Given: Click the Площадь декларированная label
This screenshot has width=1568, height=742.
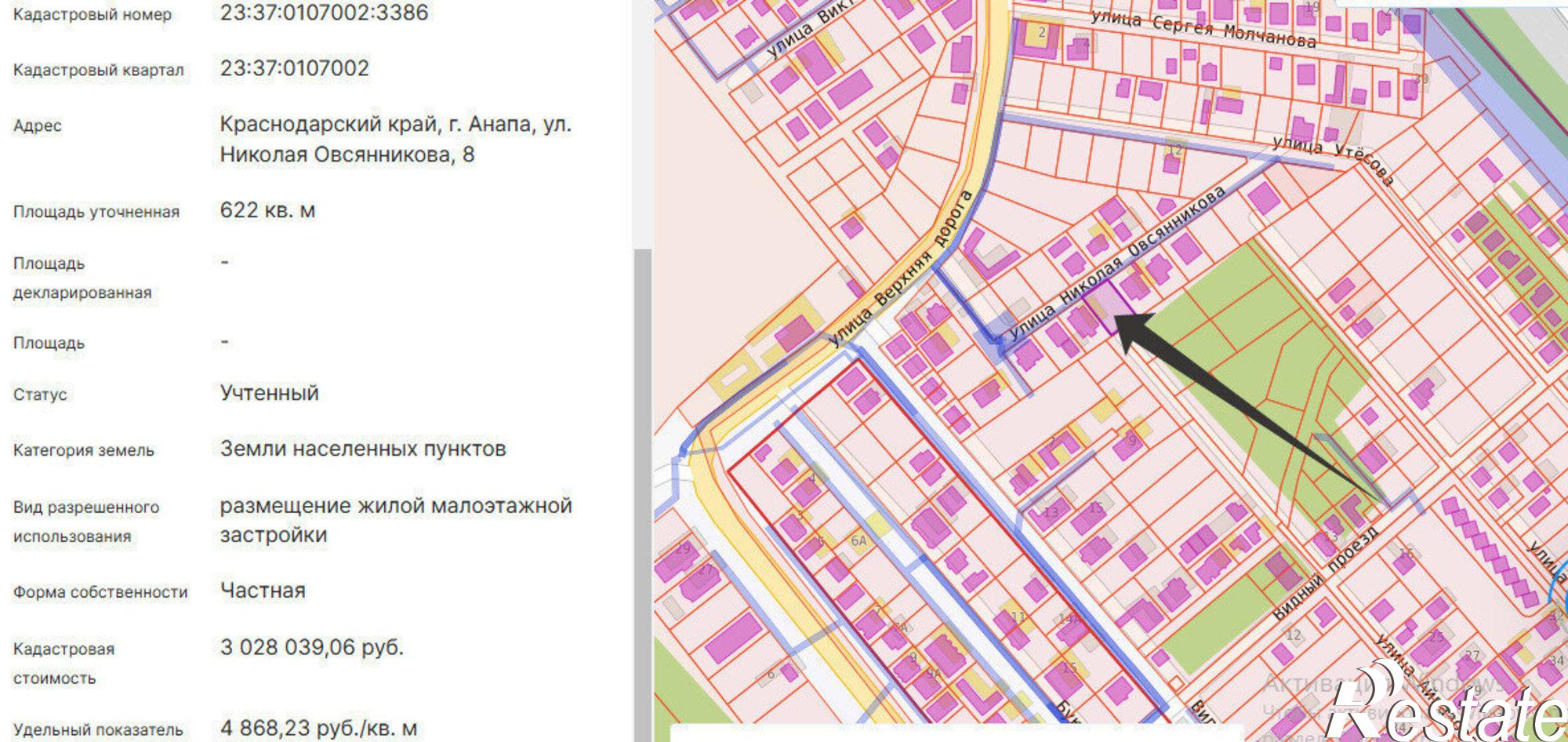Looking at the screenshot, I should (82, 278).
